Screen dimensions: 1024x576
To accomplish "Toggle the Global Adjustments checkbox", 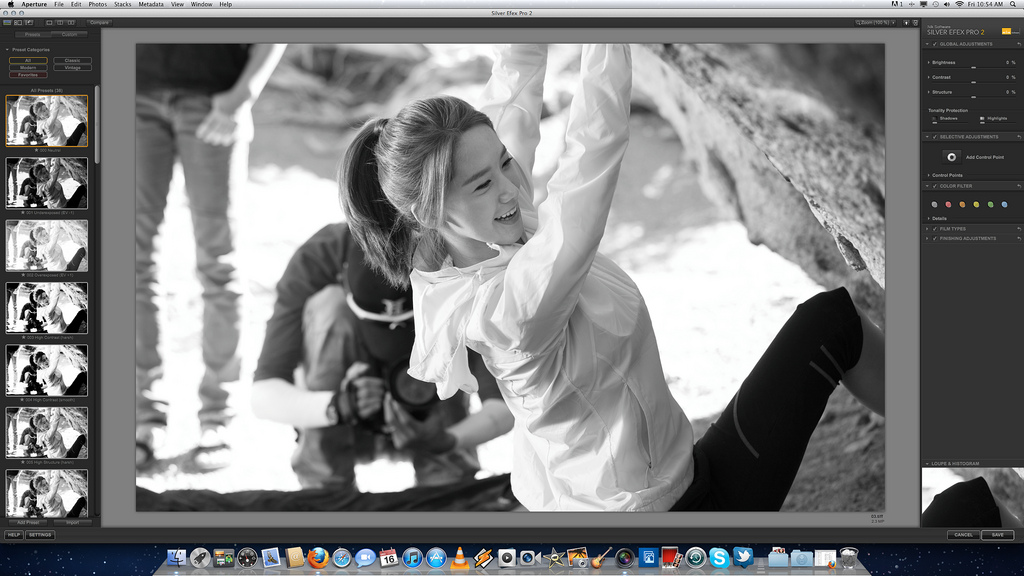I will (934, 44).
